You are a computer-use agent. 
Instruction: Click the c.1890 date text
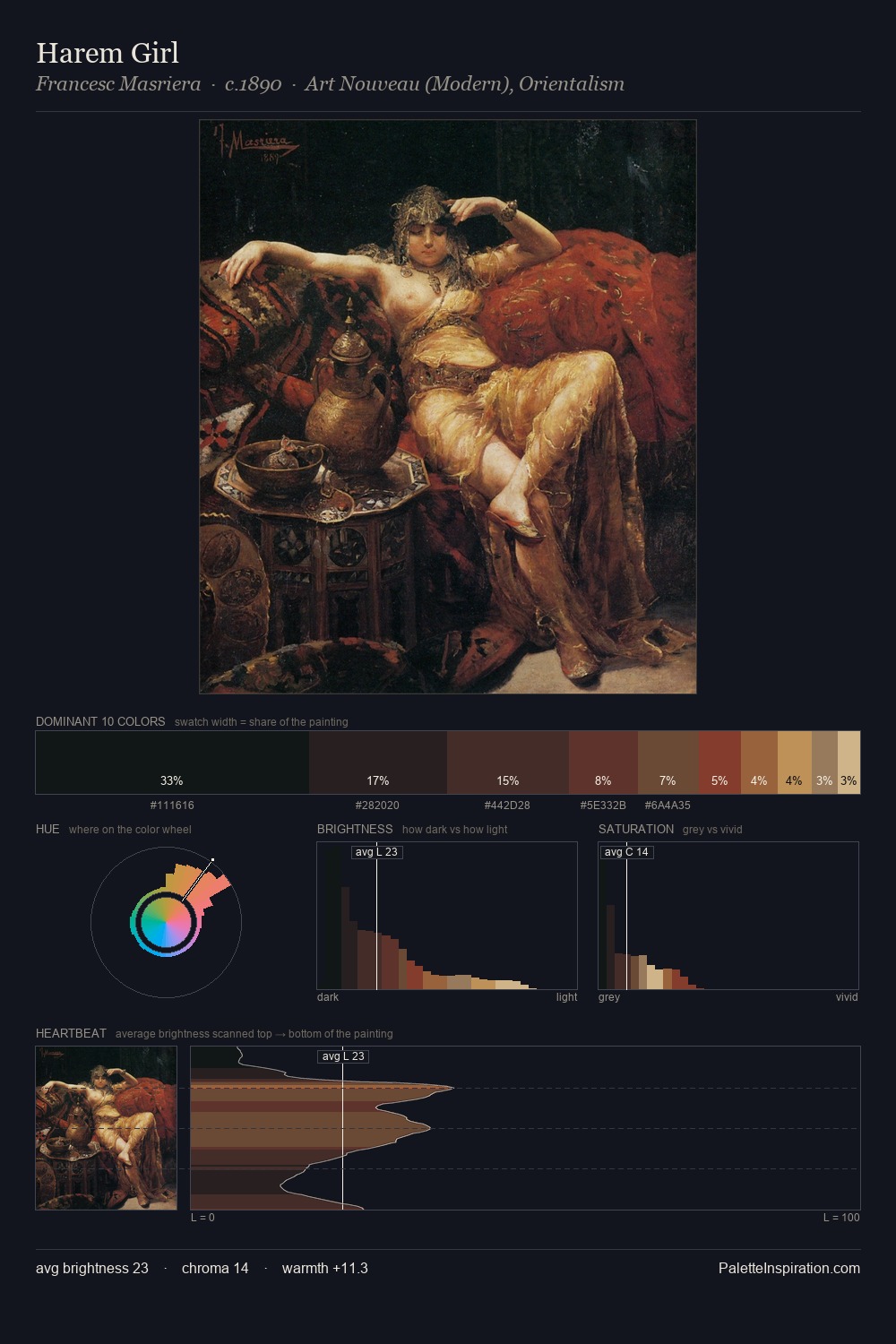point(253,84)
